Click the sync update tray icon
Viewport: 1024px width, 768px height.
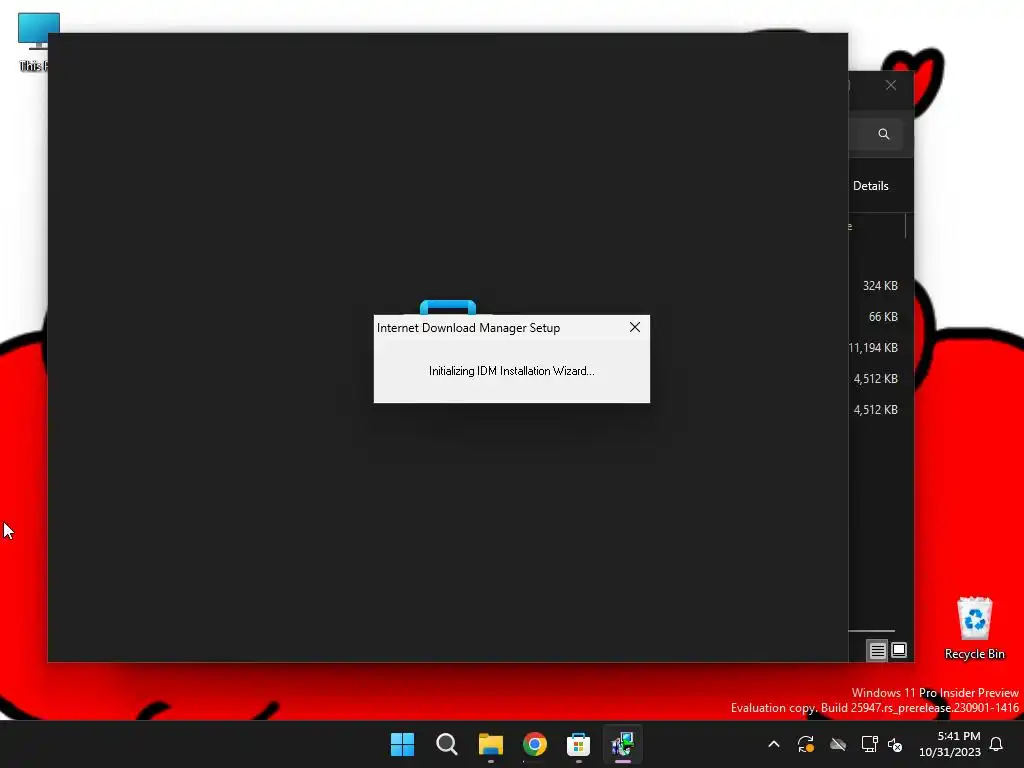point(805,744)
